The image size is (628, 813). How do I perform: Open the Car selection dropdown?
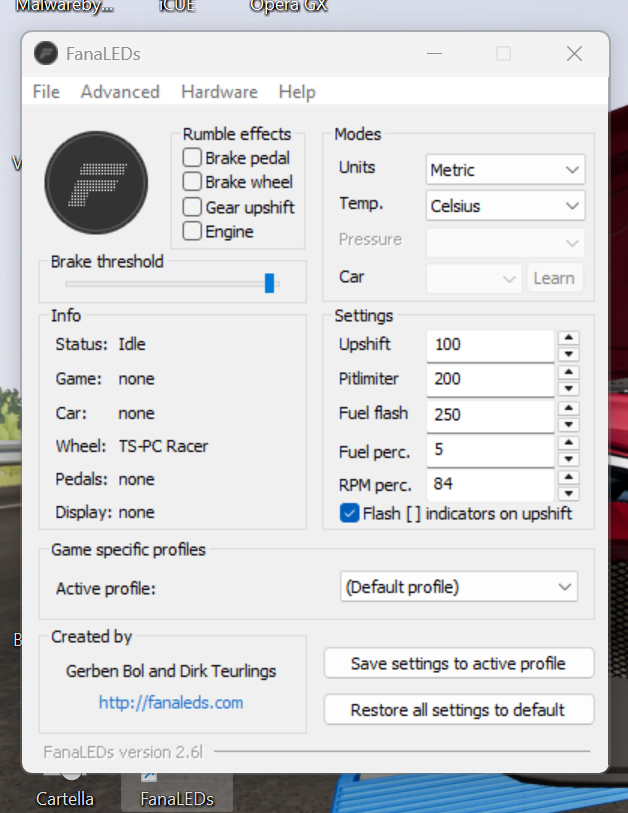[x=473, y=278]
